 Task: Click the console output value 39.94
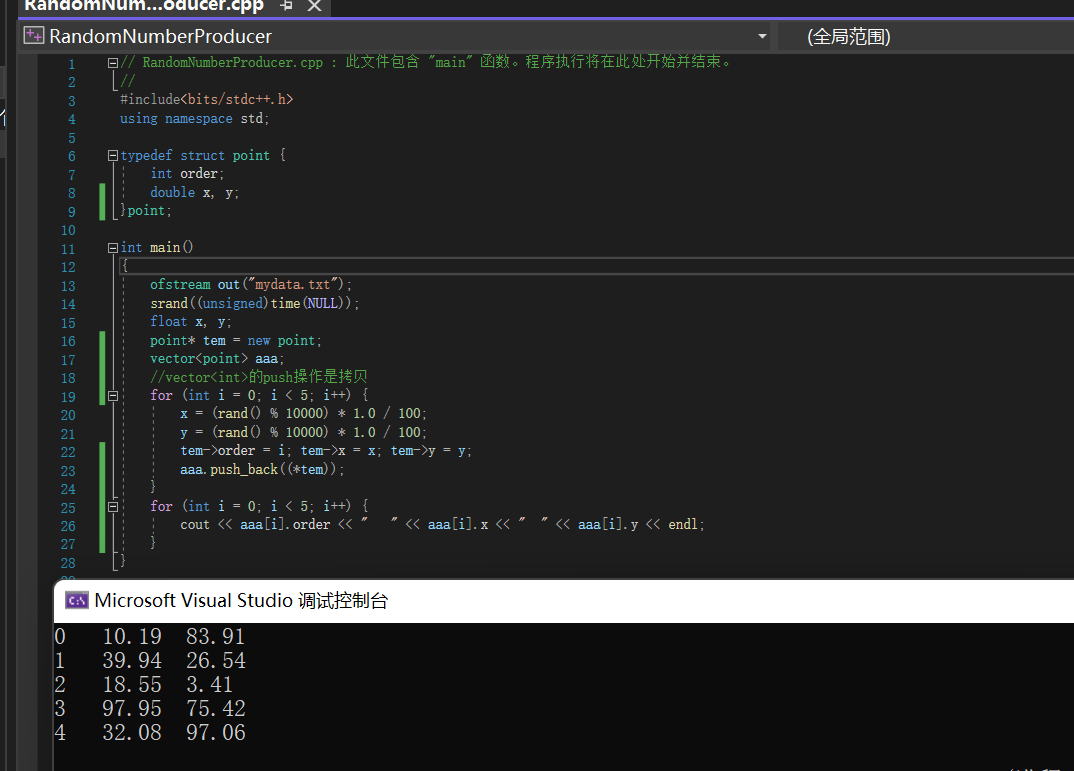coord(132,661)
